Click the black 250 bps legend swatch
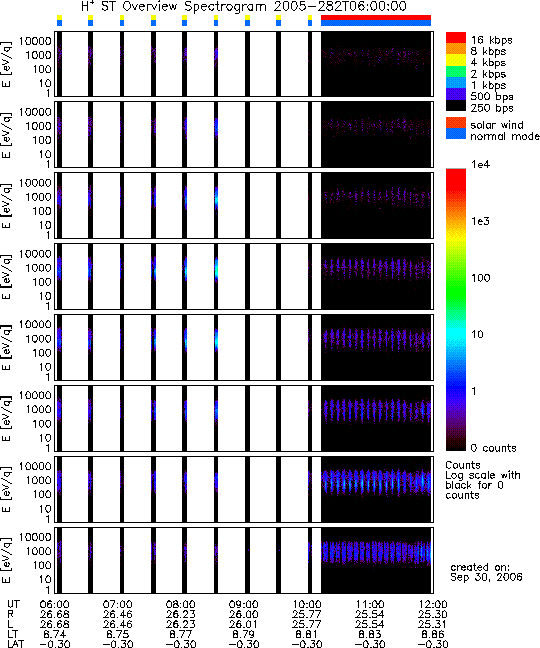Screen dimensions: 540x648 tap(456, 105)
